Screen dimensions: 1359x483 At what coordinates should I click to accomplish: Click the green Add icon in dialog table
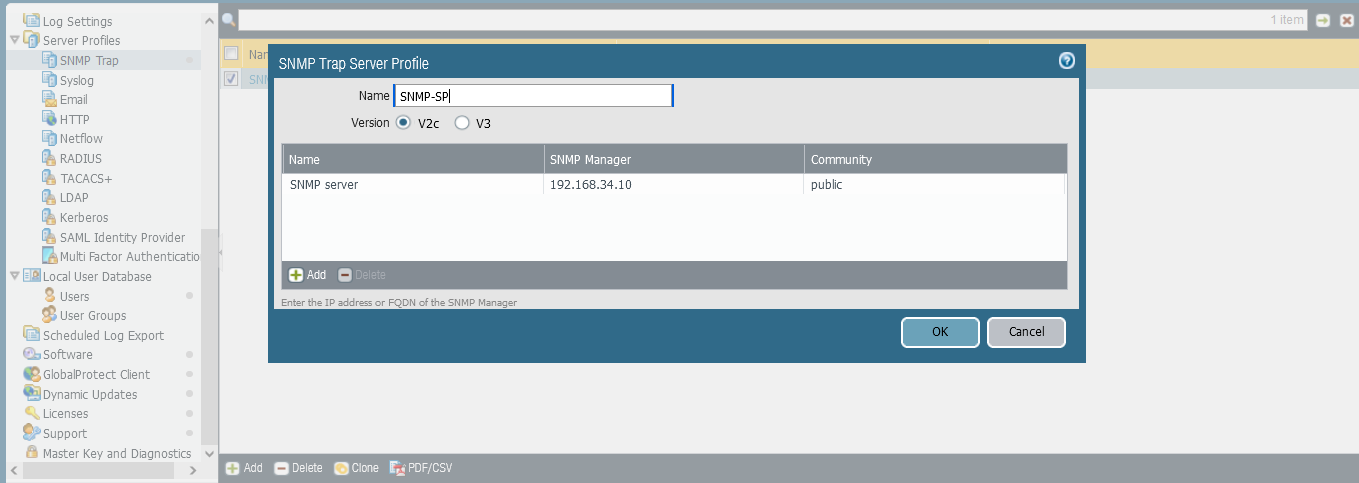point(296,275)
